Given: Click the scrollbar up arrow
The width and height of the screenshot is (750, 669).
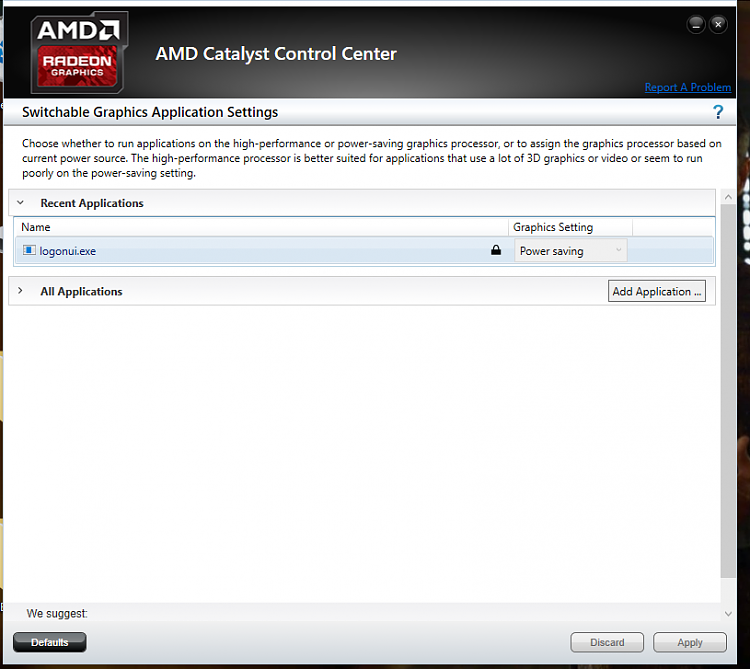Looking at the screenshot, I should point(728,197).
